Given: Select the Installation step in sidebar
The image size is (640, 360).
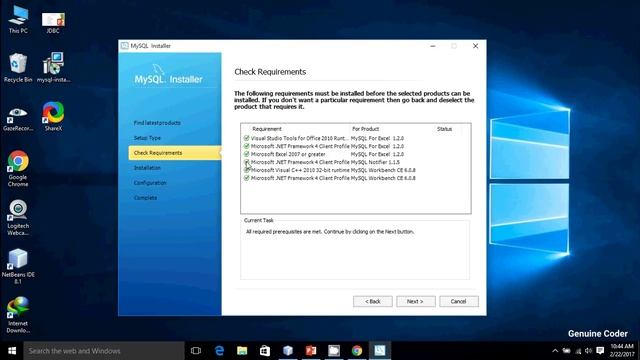Looking at the screenshot, I should pos(147,168).
